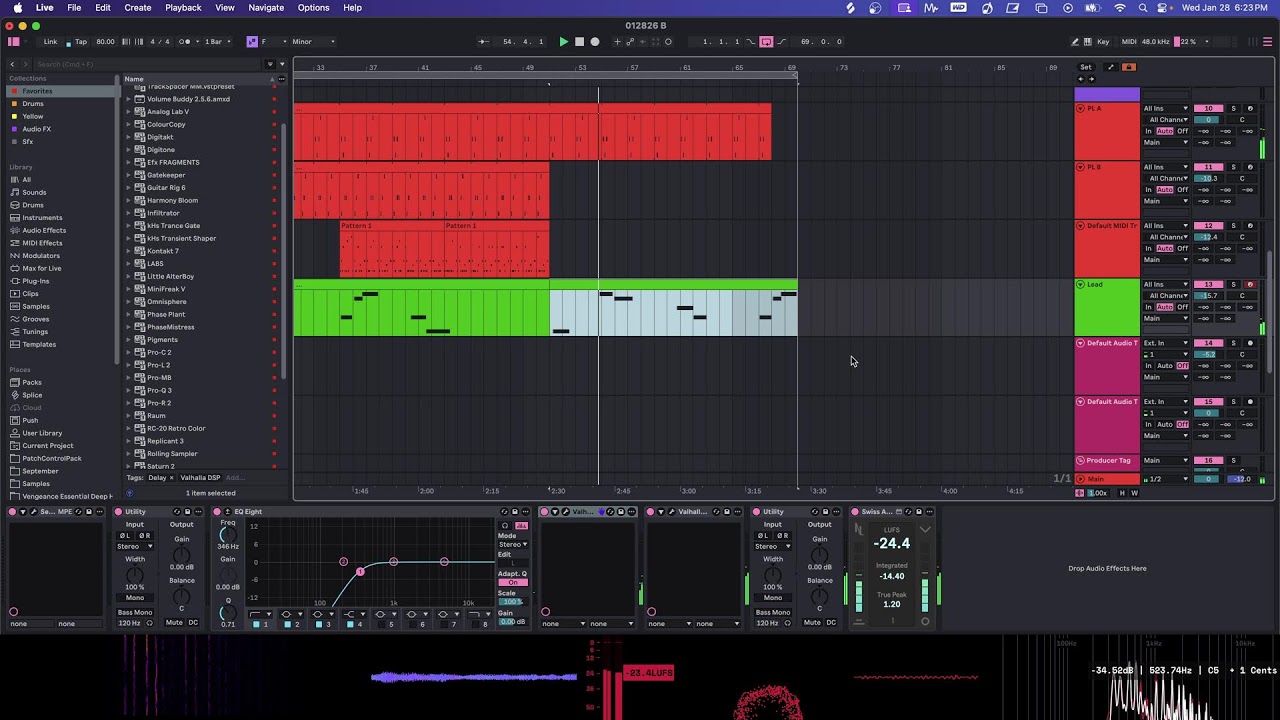
Task: Jump to the previous locator arrow
Action: (1081, 79)
